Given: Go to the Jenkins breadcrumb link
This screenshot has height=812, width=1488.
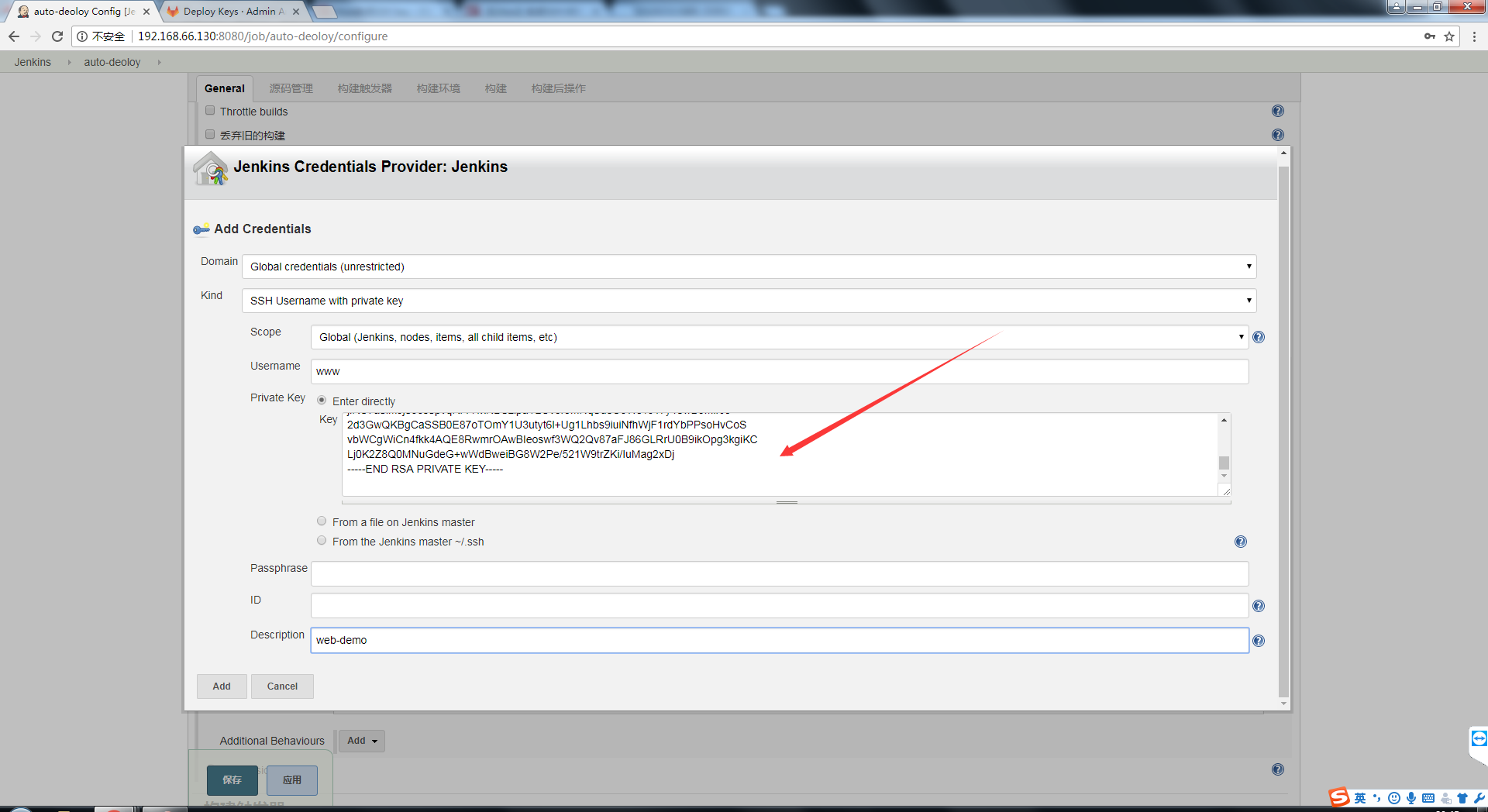Looking at the screenshot, I should (x=33, y=62).
